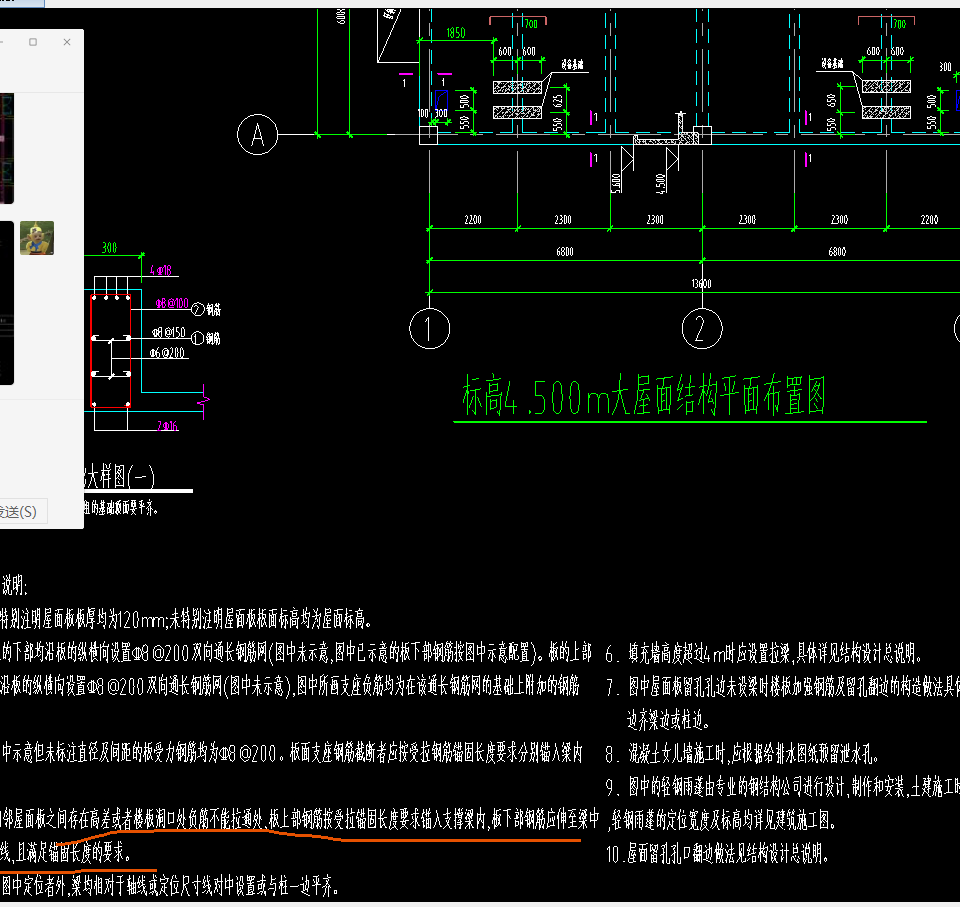
Task: Select note 10 about 屋面留孔孔口翻边
Action: [x=718, y=853]
